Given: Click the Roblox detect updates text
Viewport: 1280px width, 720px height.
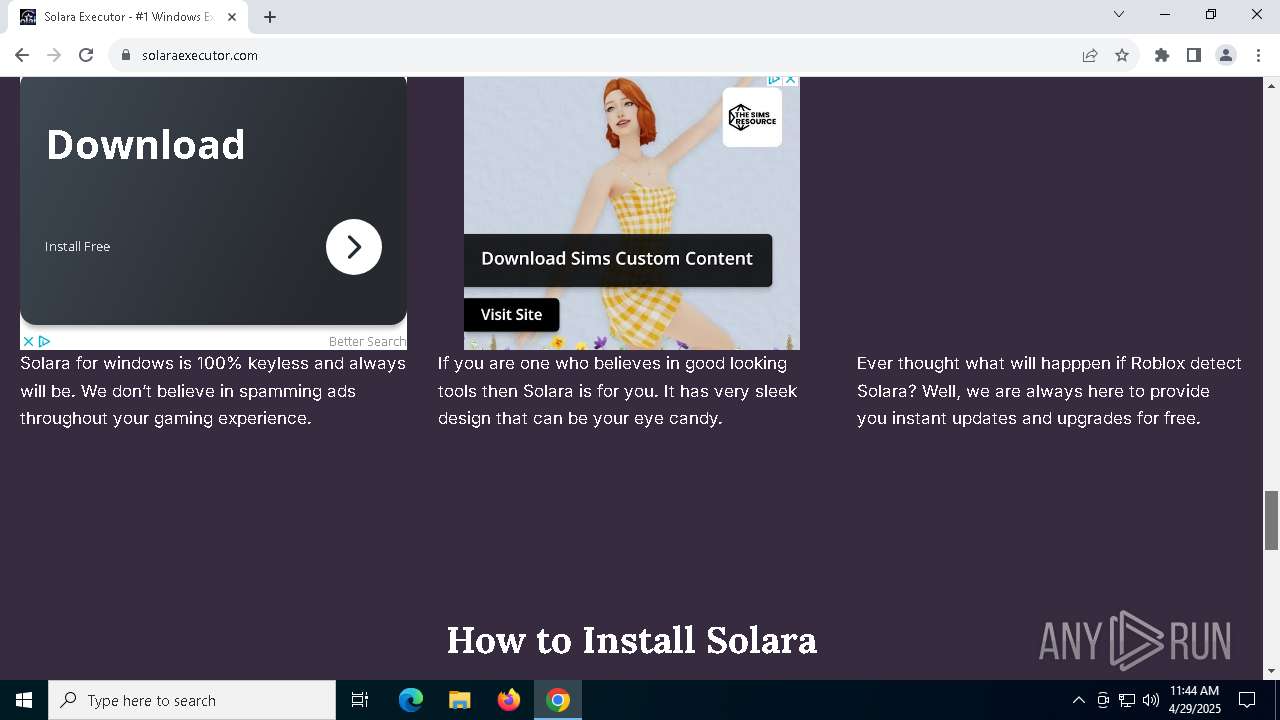Looking at the screenshot, I should [x=1049, y=391].
